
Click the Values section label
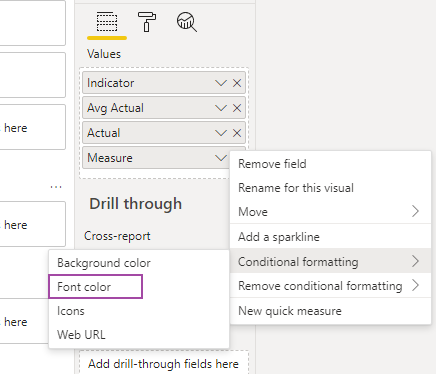pos(104,54)
